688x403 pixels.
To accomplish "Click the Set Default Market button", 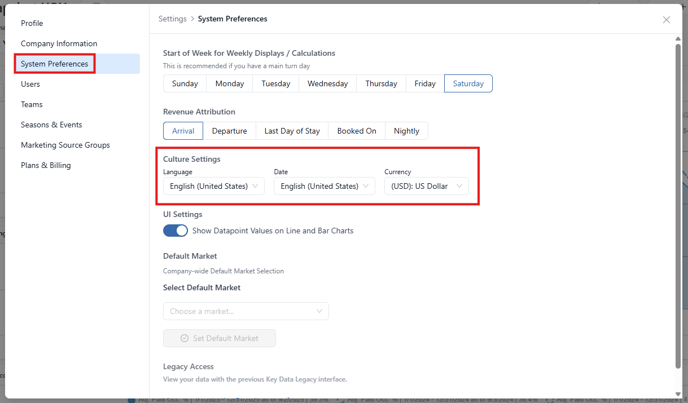I will 219,338.
